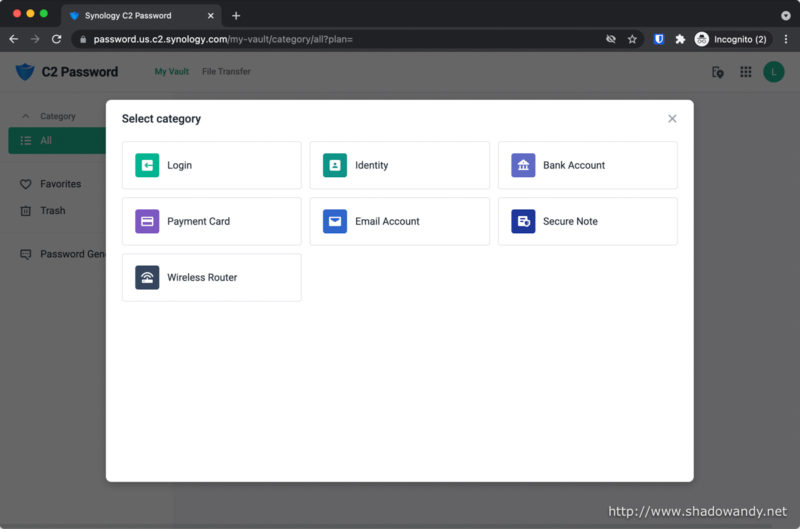Switch to the File Transfer tab
Viewport: 800px width, 529px height.
[x=226, y=72]
